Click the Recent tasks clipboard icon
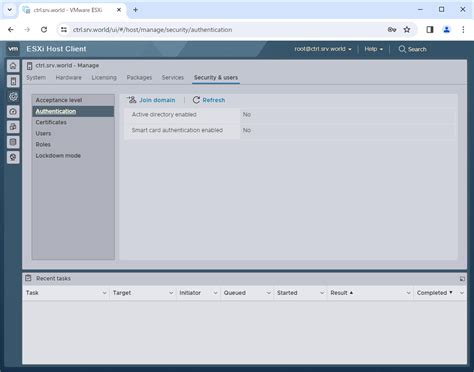The width and height of the screenshot is (474, 372). coord(28,278)
